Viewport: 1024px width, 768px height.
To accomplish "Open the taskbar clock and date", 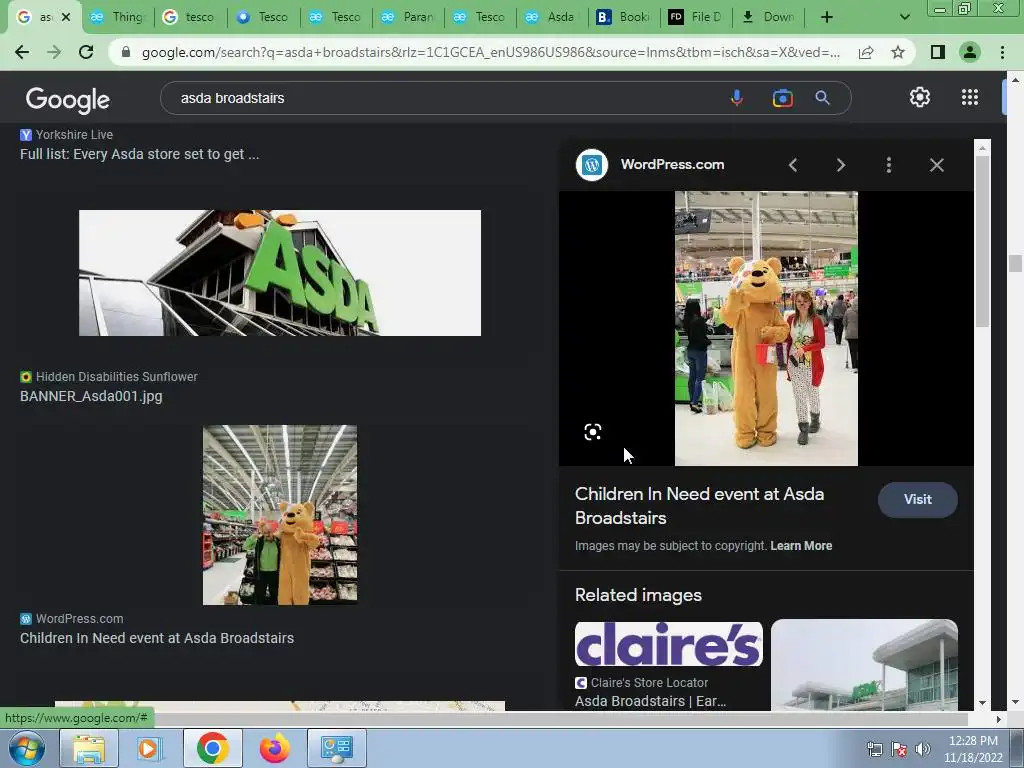I will [973, 749].
